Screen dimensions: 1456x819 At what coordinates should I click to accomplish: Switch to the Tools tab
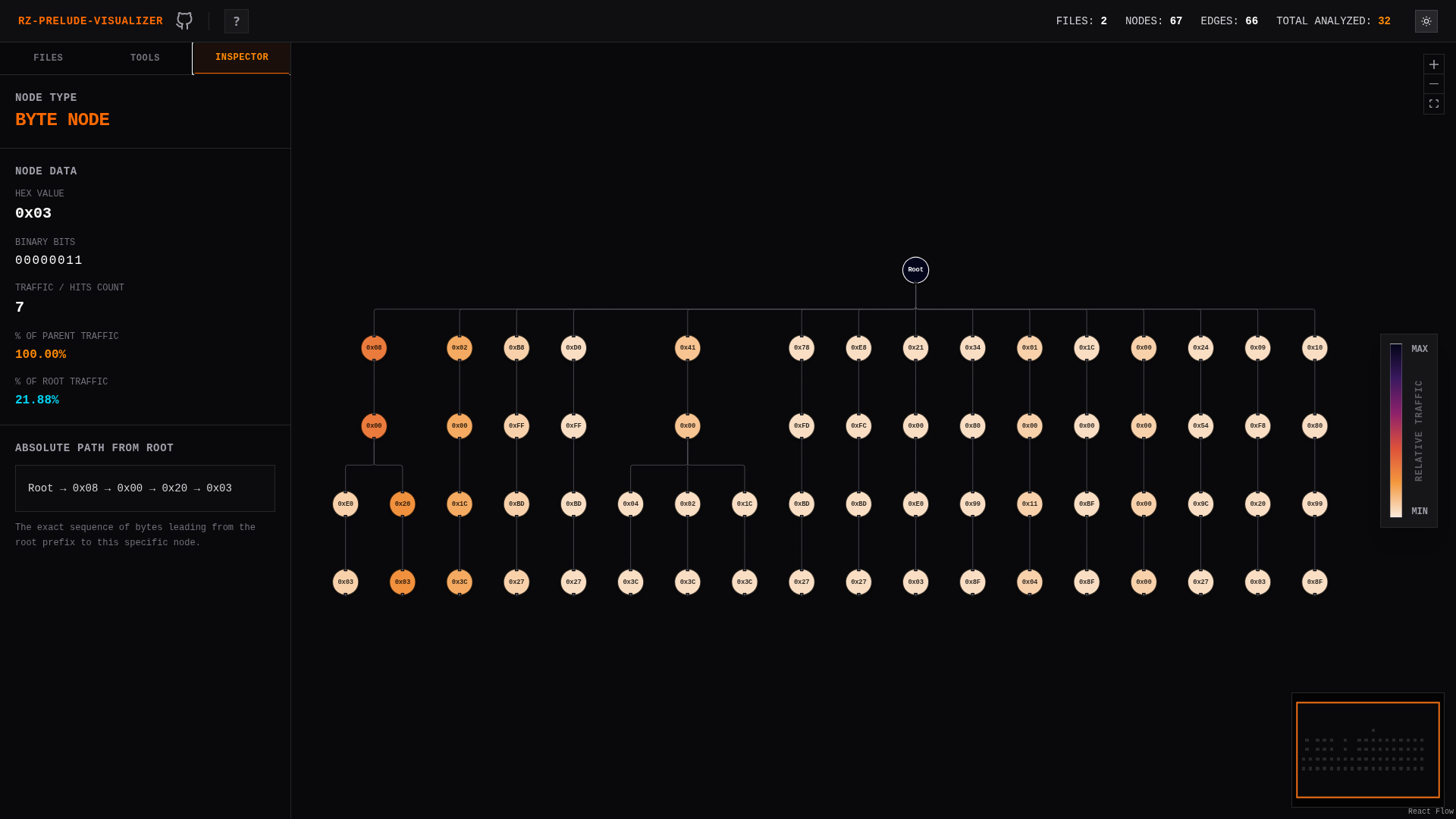[x=145, y=58]
